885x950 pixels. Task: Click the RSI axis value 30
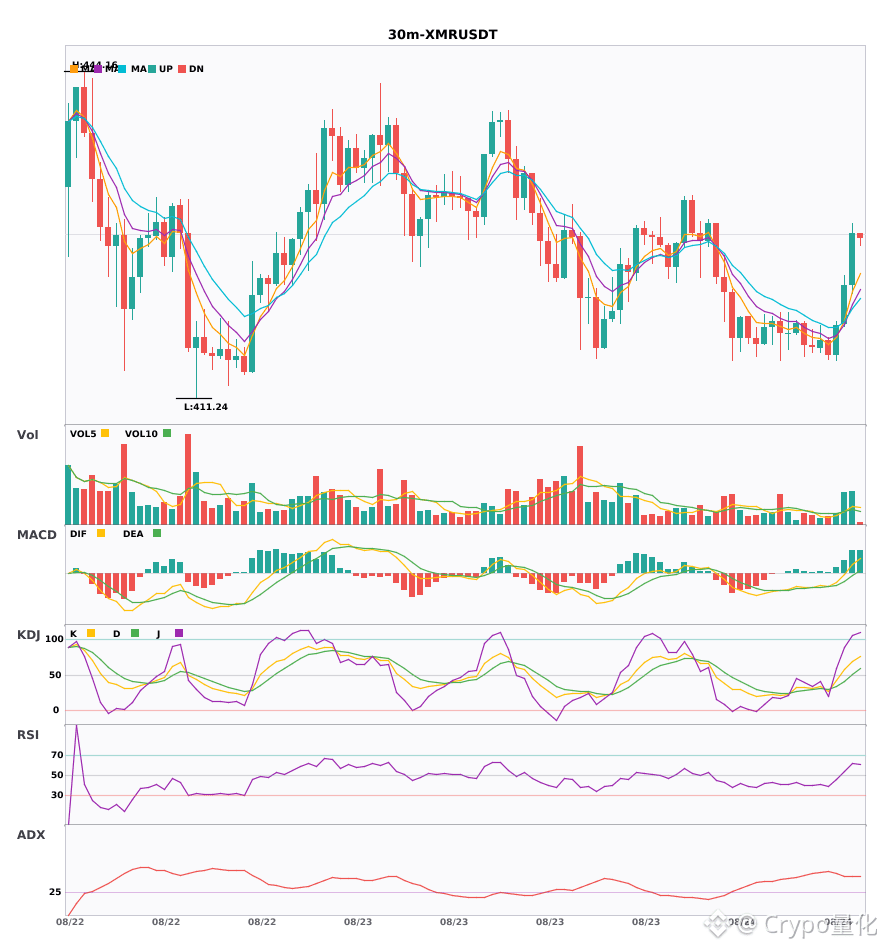[57, 795]
